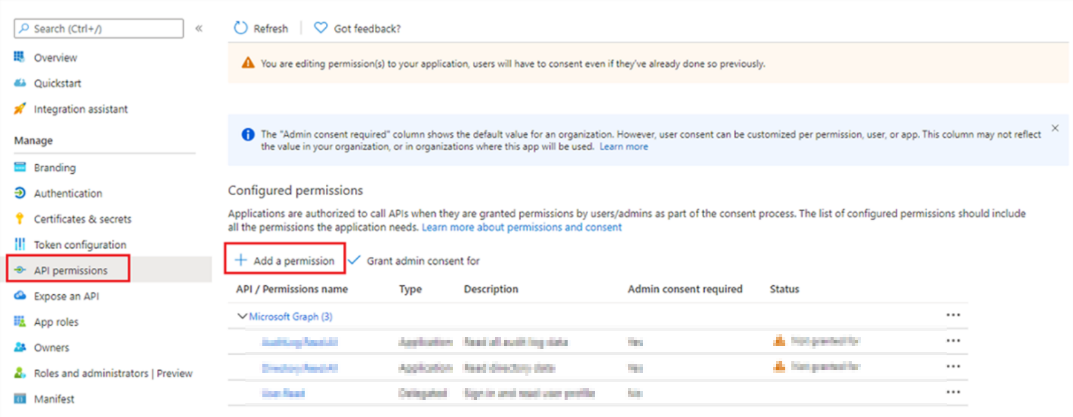
Task: Open the Microsoft Graph (3) link
Action: pyautogui.click(x=291, y=316)
